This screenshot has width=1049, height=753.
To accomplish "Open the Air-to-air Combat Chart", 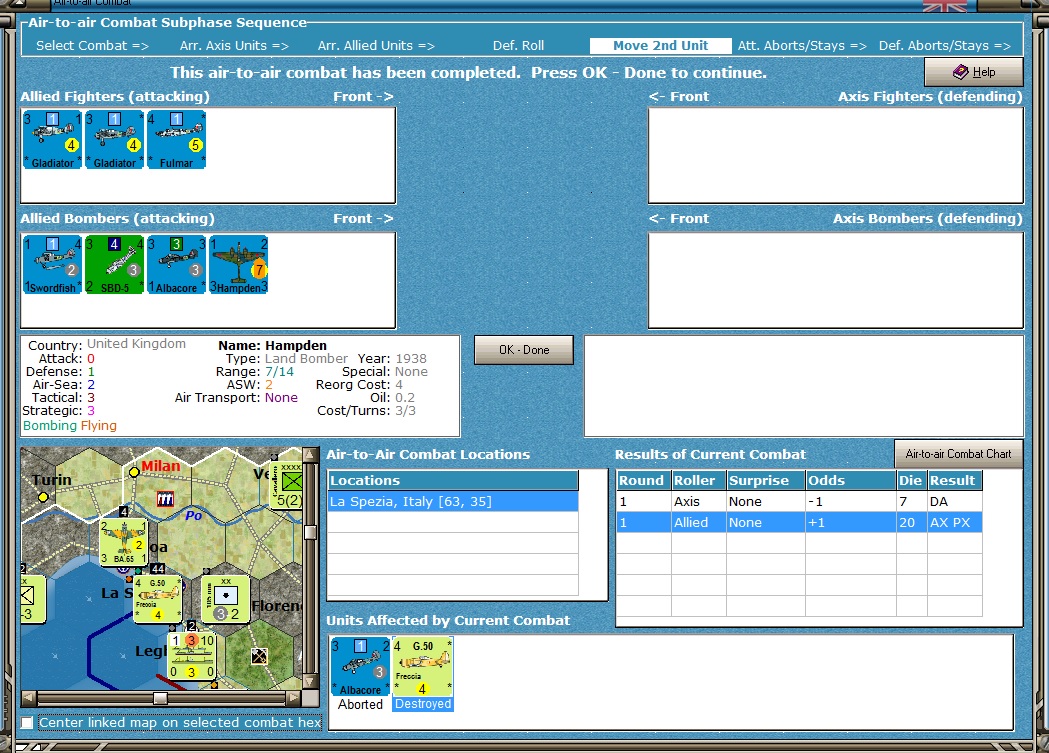I will point(958,454).
